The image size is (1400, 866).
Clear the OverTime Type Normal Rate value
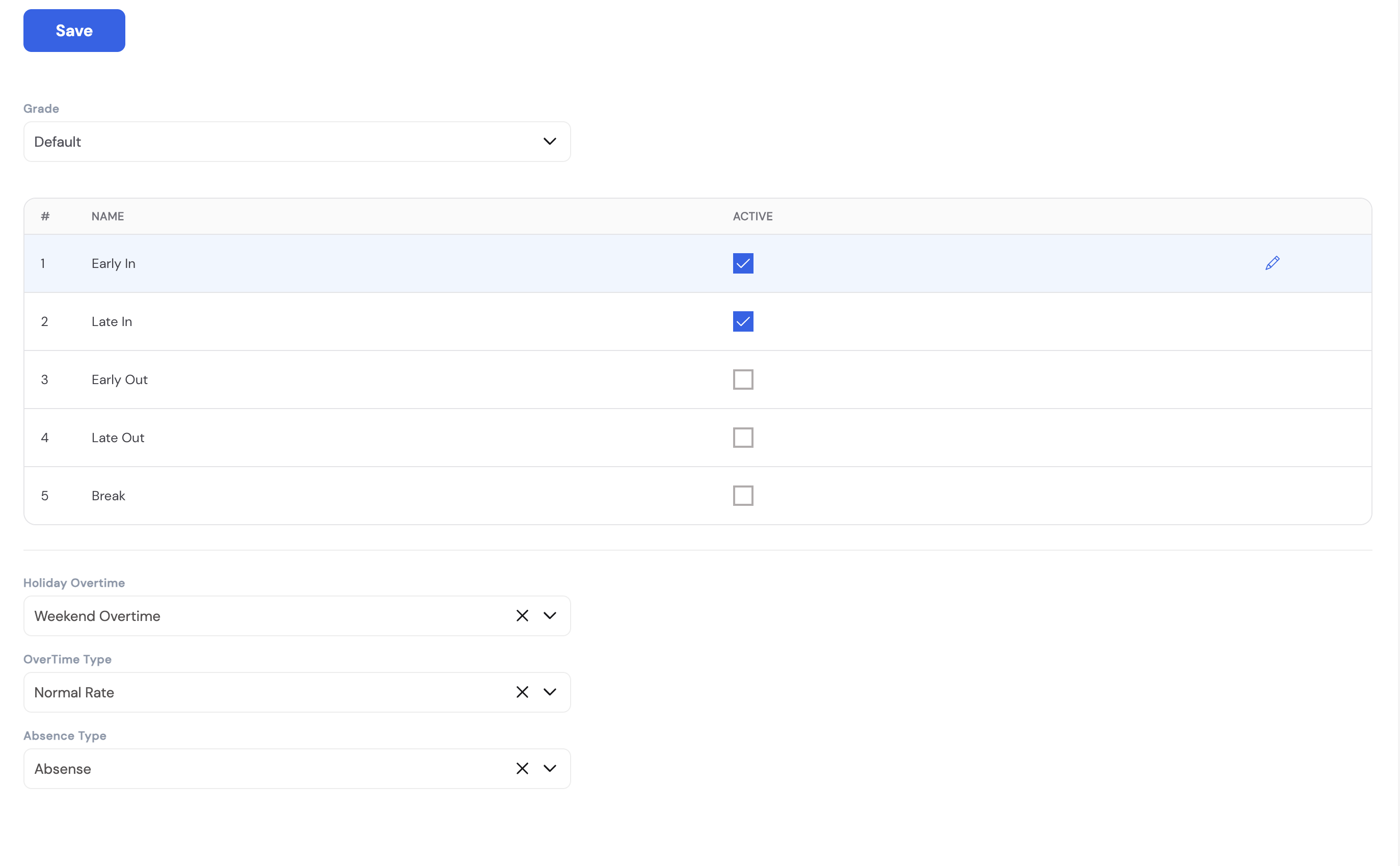click(x=522, y=692)
